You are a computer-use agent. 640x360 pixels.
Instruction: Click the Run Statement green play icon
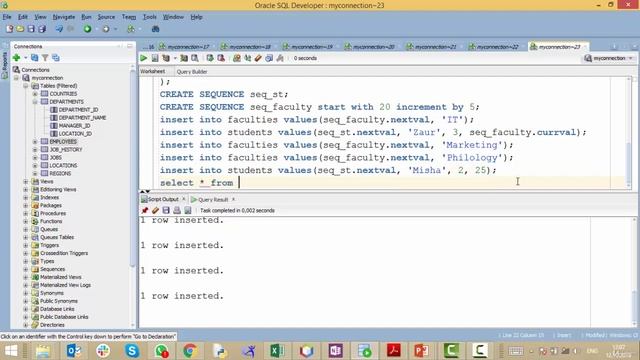pyautogui.click(x=144, y=58)
